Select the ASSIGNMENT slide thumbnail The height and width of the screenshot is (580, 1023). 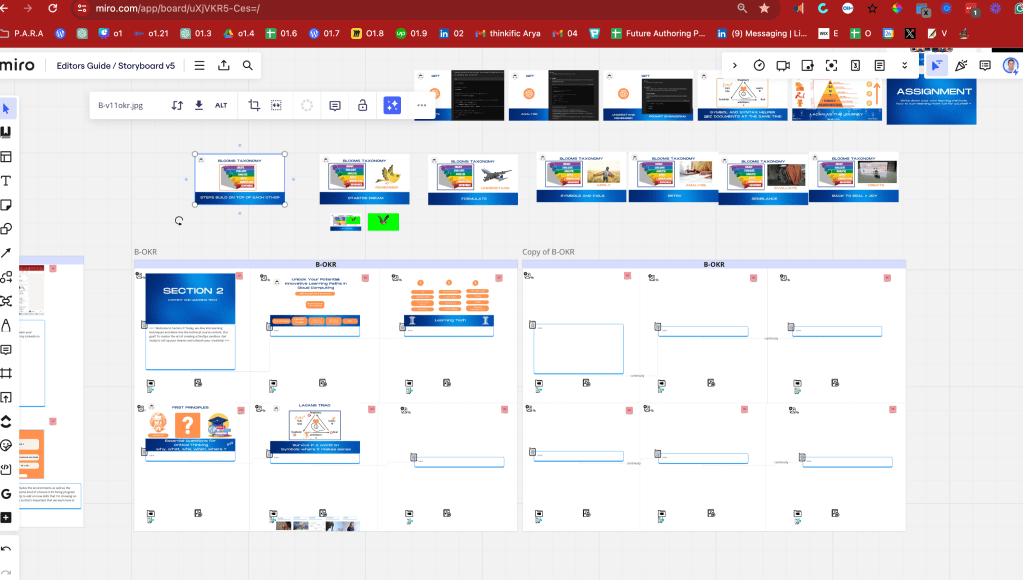tap(932, 98)
